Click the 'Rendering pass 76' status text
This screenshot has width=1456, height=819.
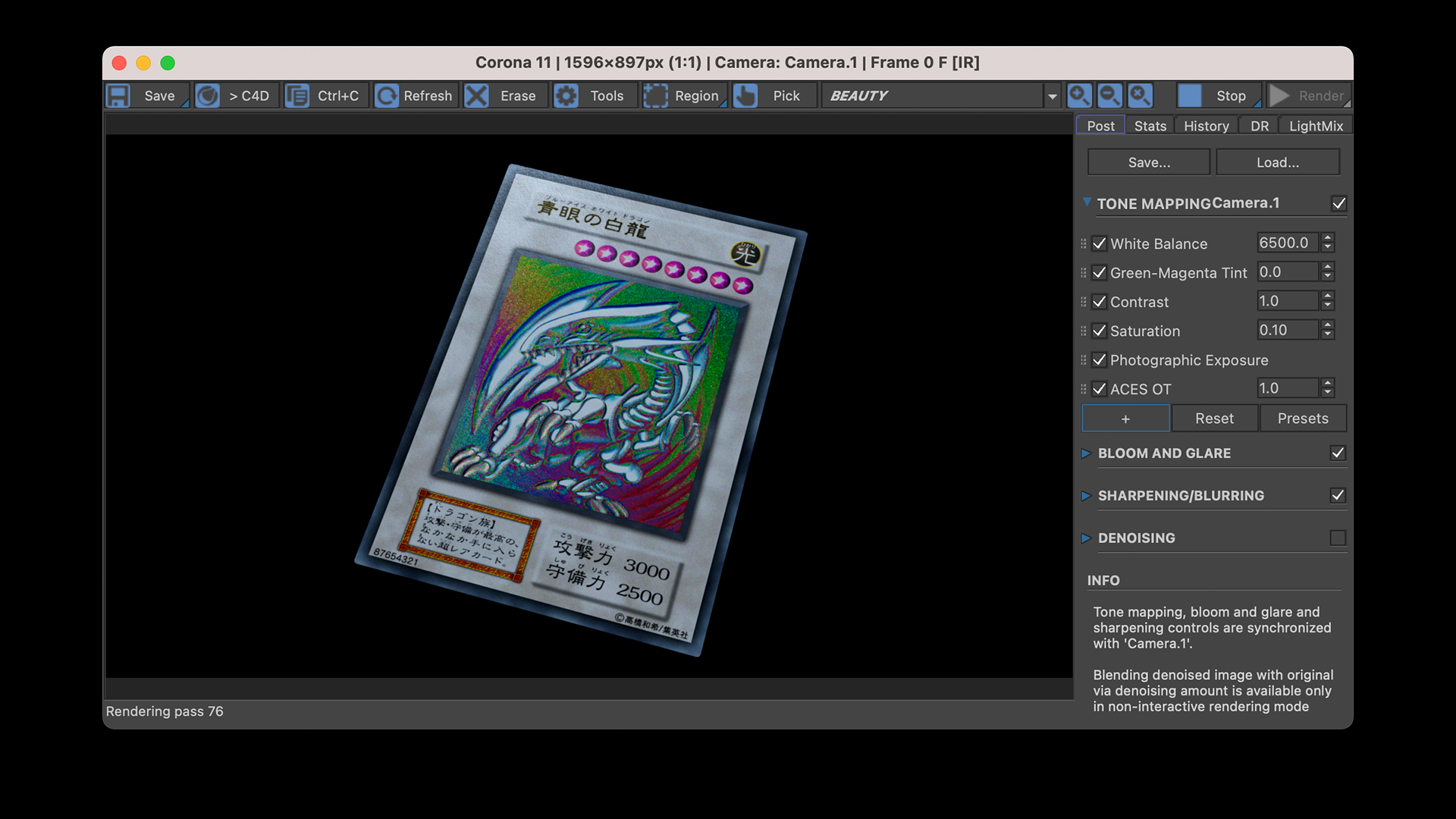[x=165, y=711]
